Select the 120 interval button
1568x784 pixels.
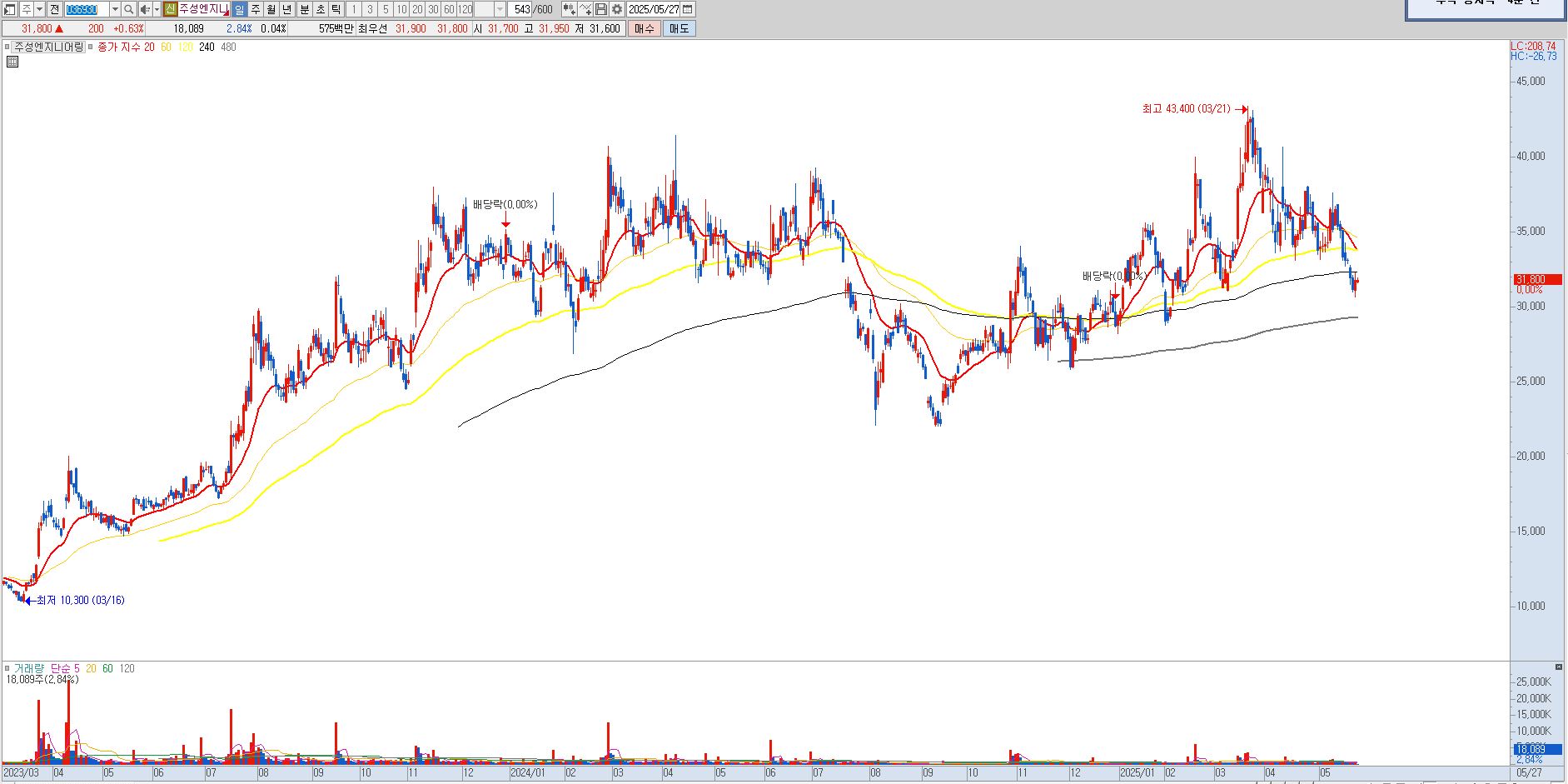465,9
